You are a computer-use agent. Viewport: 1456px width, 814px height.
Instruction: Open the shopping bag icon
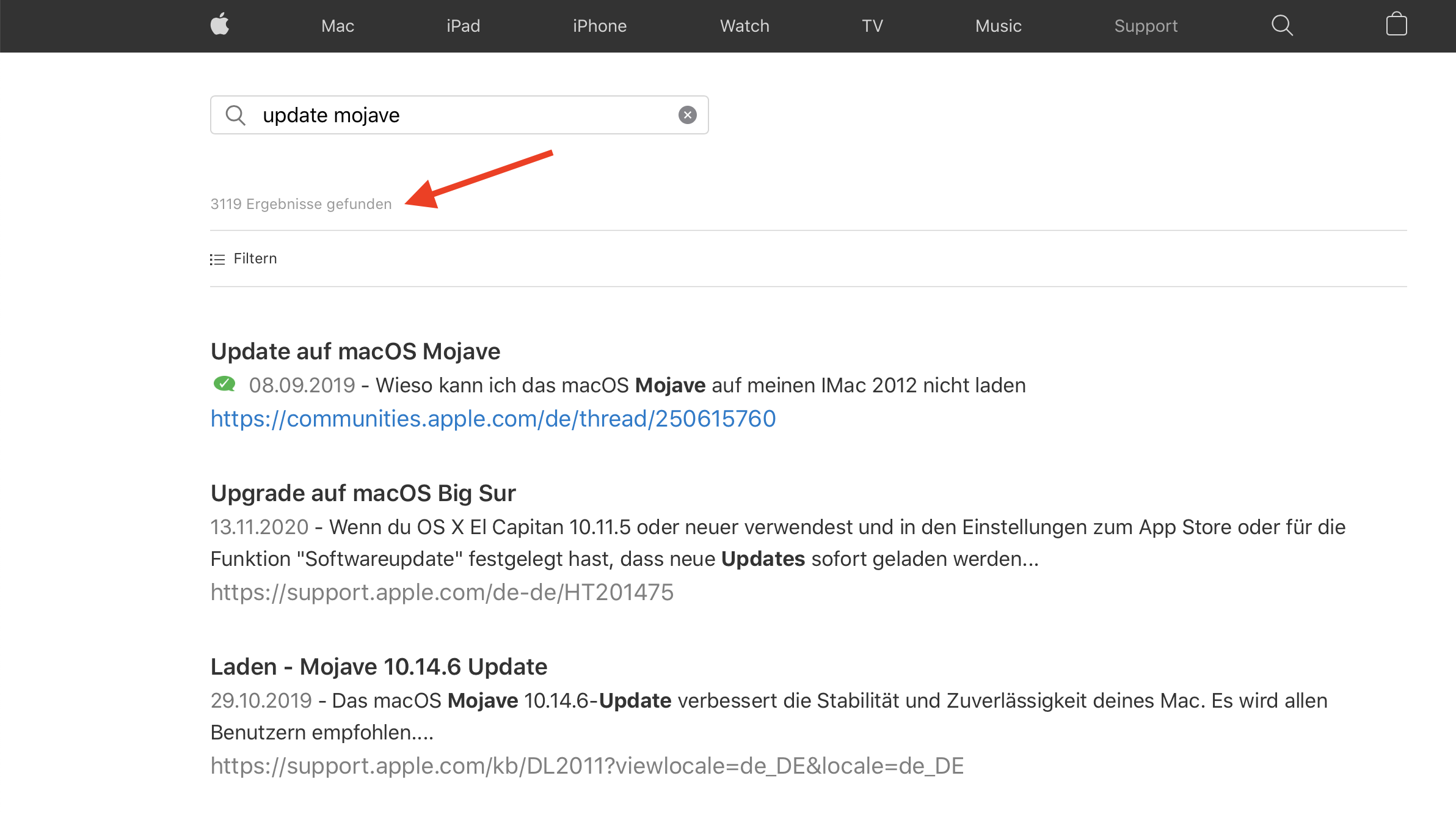click(x=1396, y=25)
